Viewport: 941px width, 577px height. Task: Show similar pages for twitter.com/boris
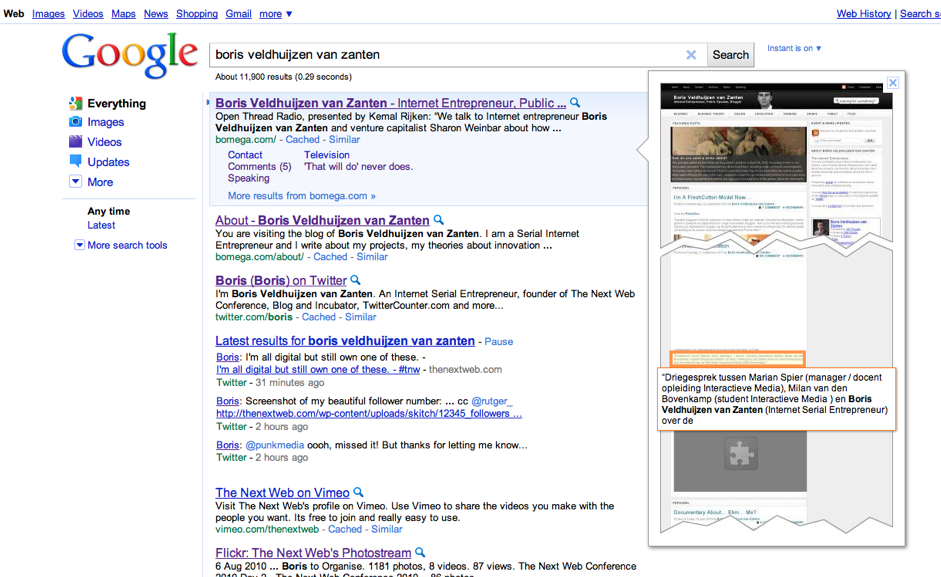[361, 317]
